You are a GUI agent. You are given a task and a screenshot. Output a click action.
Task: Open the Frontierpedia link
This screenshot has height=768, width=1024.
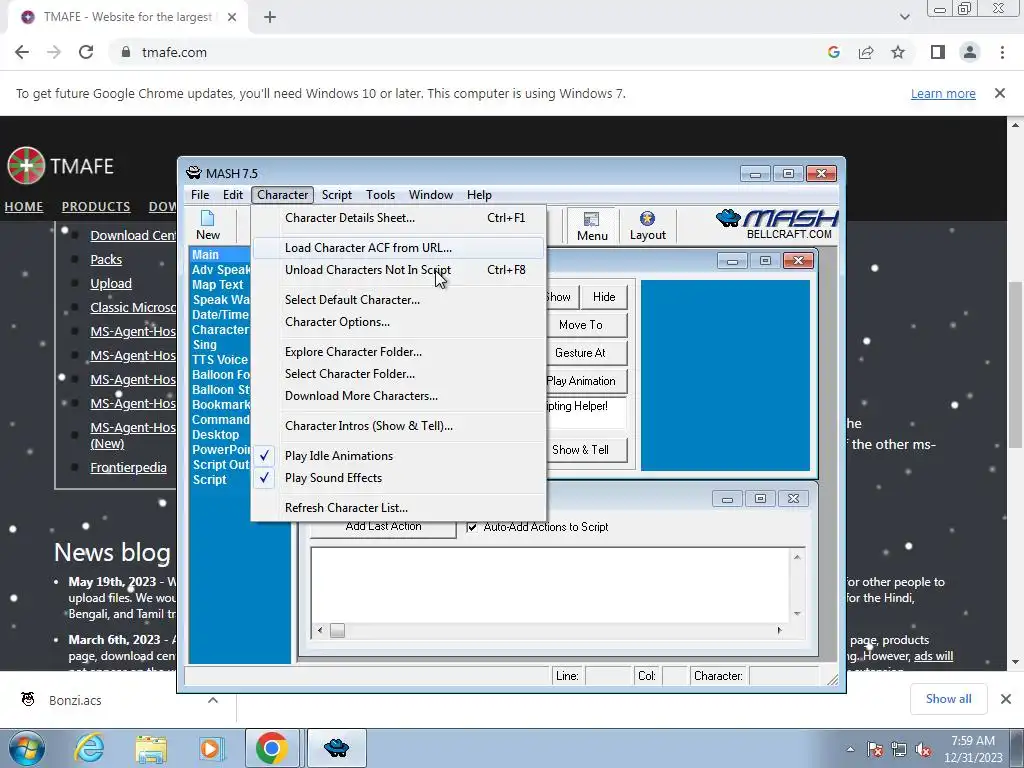[x=128, y=468]
